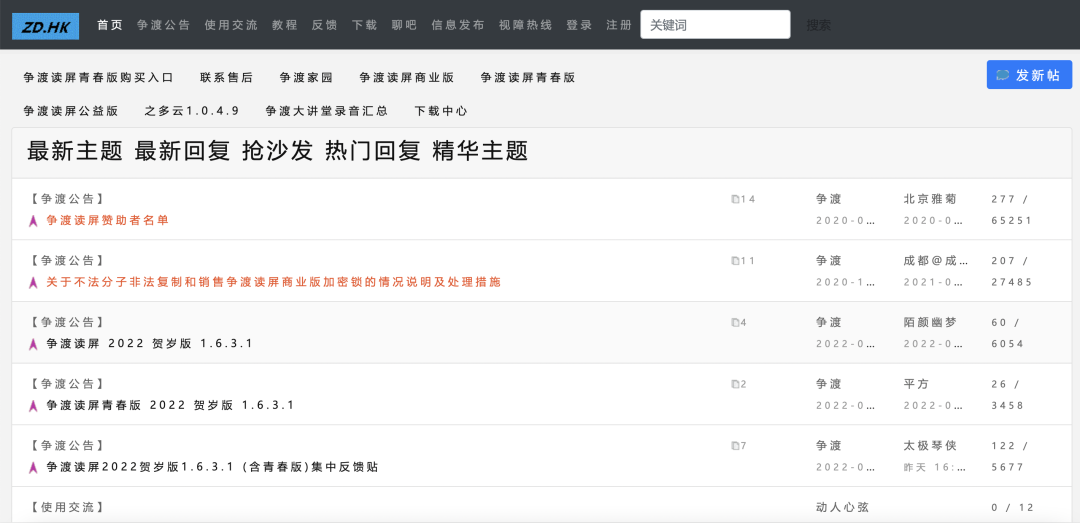Switch to the 精华主题 tab

point(480,152)
